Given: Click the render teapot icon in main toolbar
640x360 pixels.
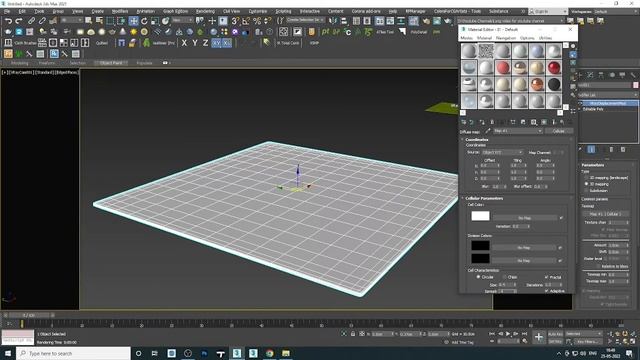Looking at the screenshot, I should tap(447, 21).
